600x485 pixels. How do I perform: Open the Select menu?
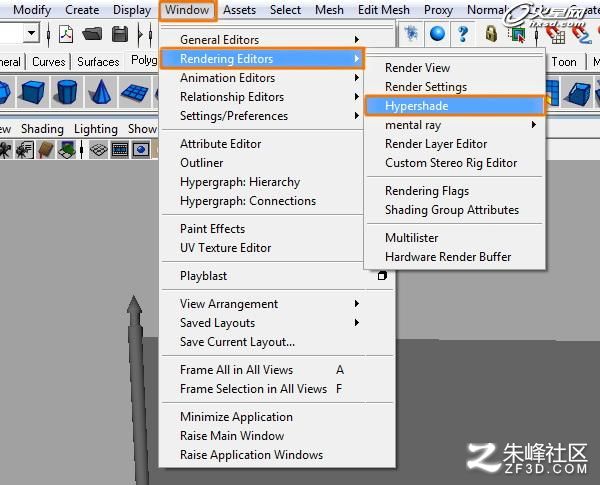[x=285, y=10]
